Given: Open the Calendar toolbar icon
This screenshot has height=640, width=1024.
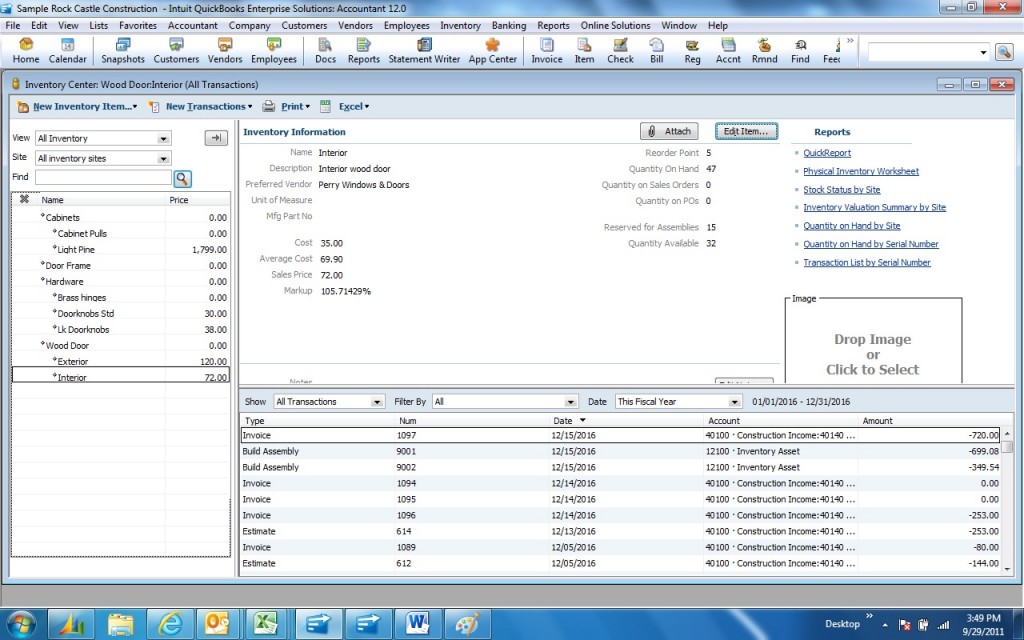Looking at the screenshot, I should (x=67, y=50).
